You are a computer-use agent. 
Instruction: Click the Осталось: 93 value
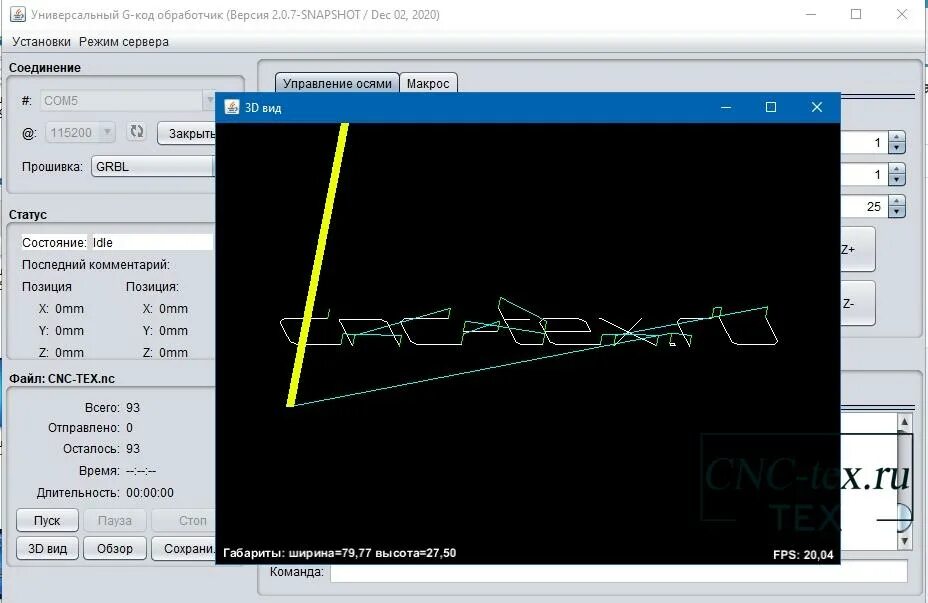[133, 449]
